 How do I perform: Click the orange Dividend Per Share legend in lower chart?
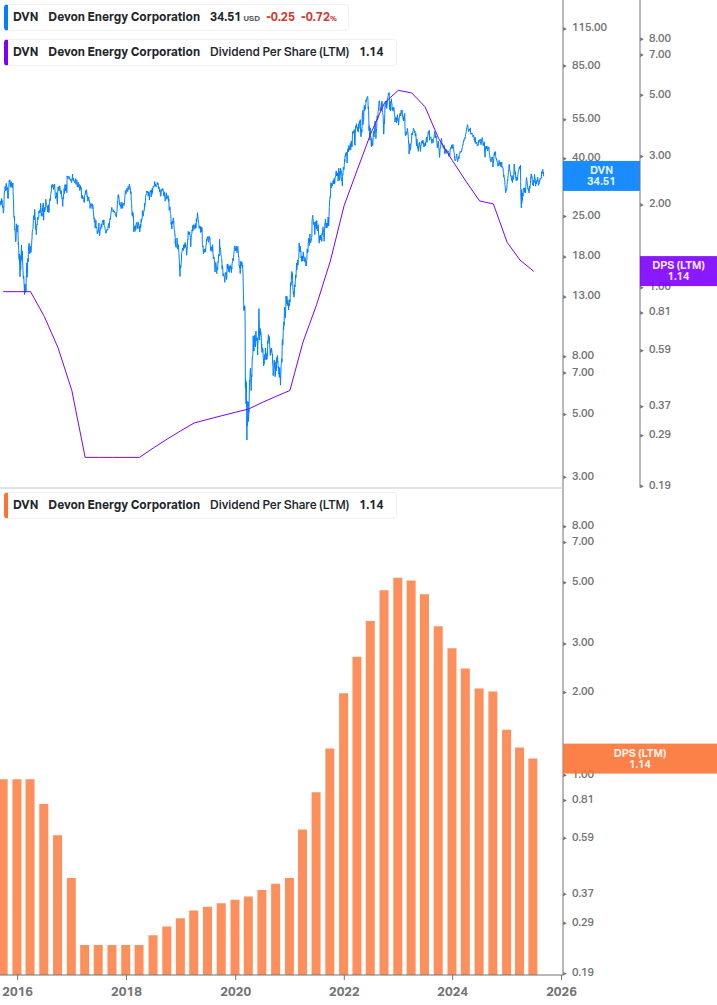(x=199, y=505)
